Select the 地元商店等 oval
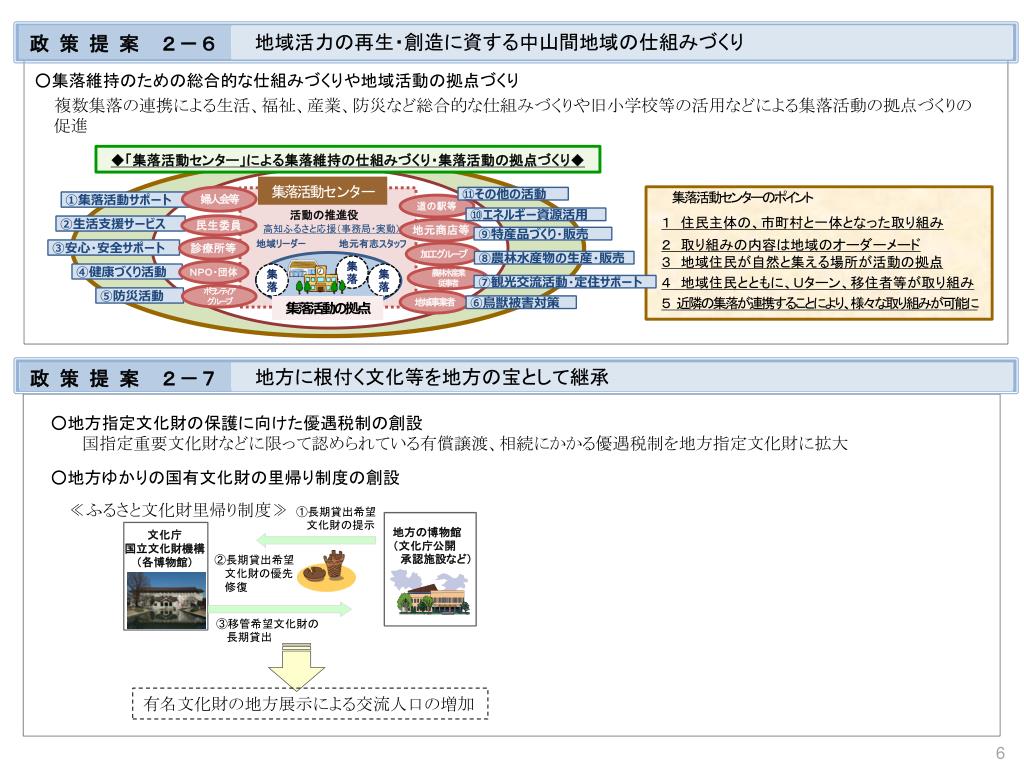The height and width of the screenshot is (768, 1024). [x=440, y=230]
